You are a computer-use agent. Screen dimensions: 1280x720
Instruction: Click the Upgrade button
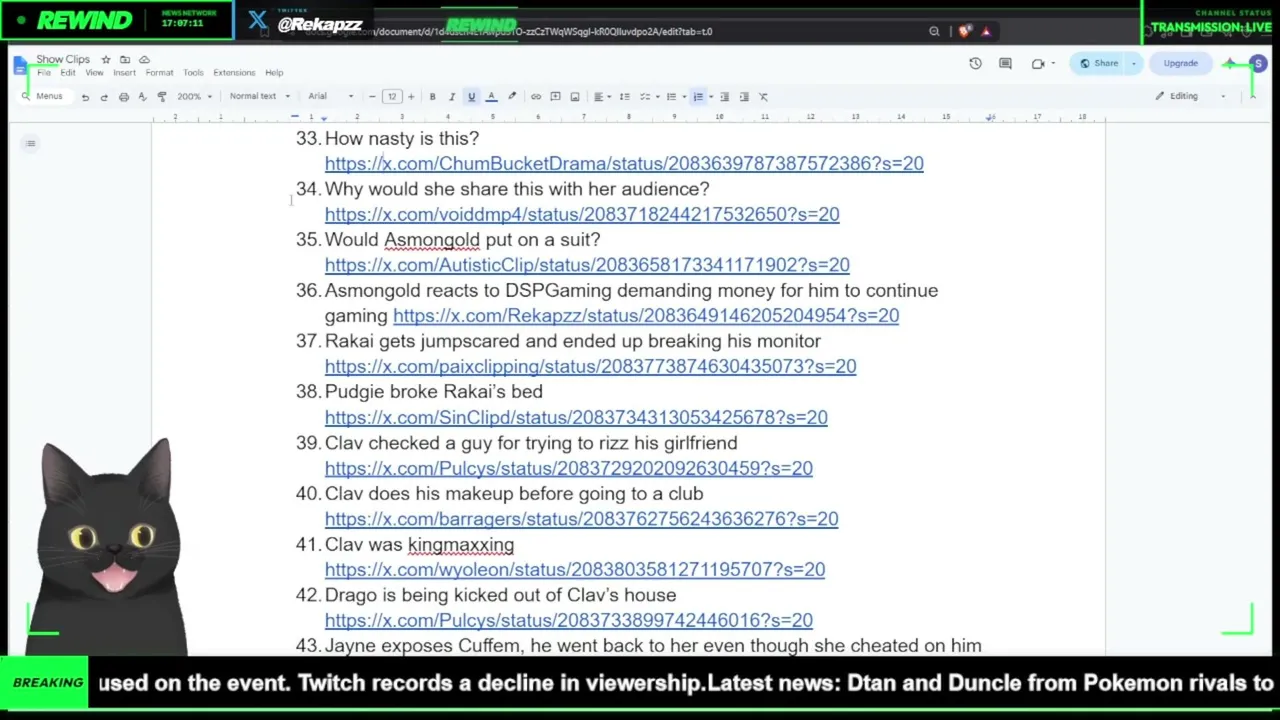click(x=1180, y=64)
